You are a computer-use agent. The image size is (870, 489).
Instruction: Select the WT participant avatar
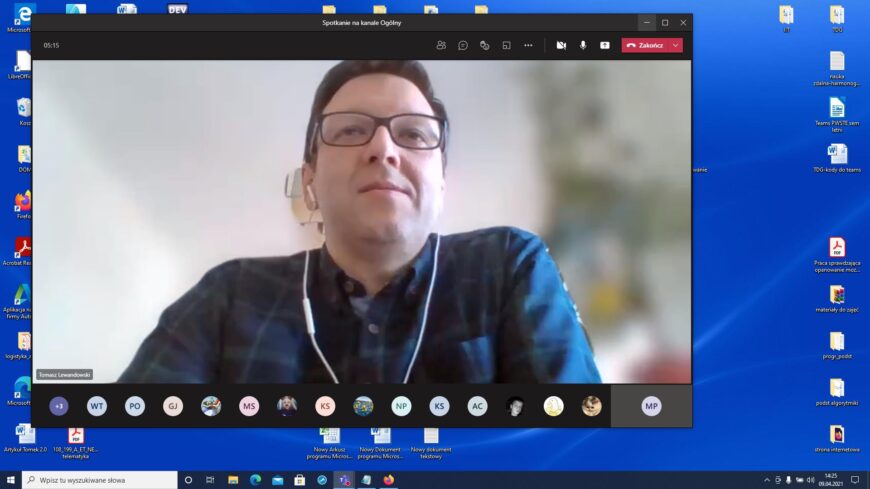[97, 406]
